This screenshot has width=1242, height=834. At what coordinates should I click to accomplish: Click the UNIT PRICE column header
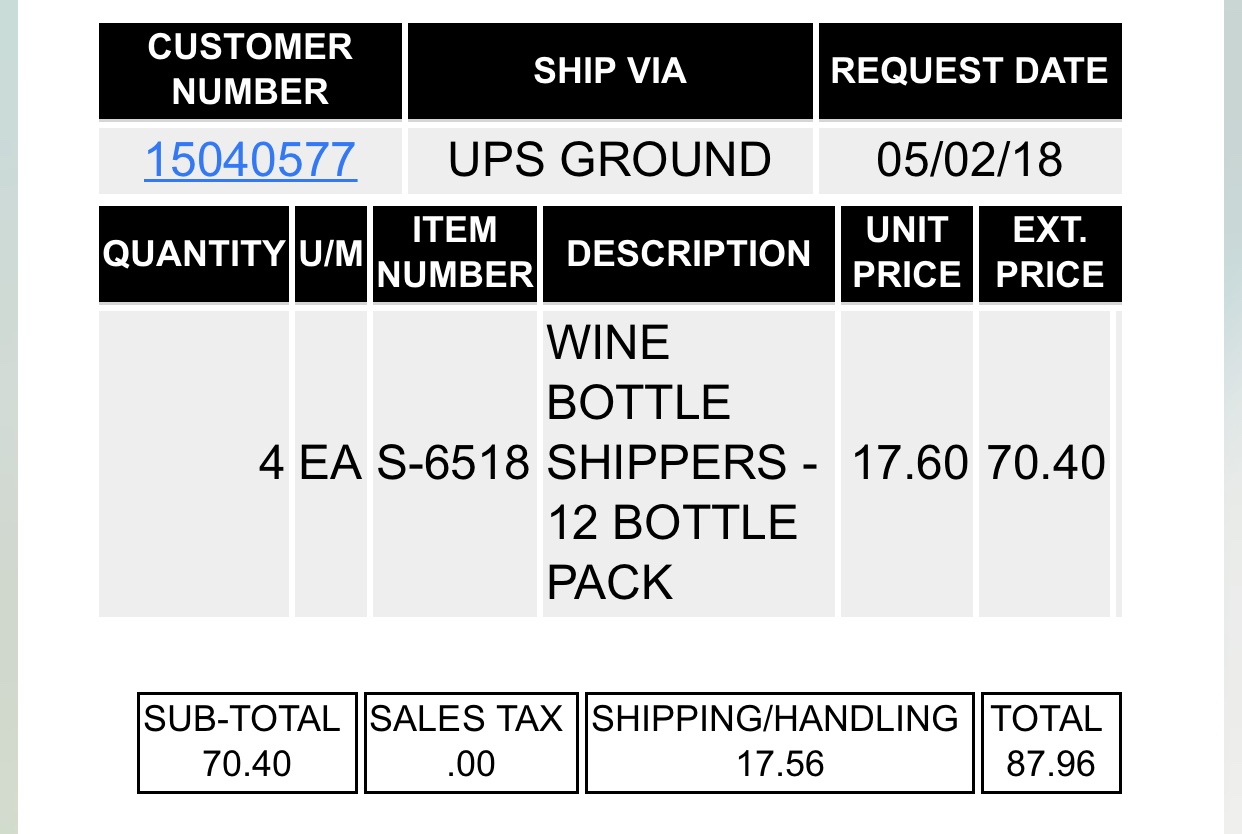(907, 254)
